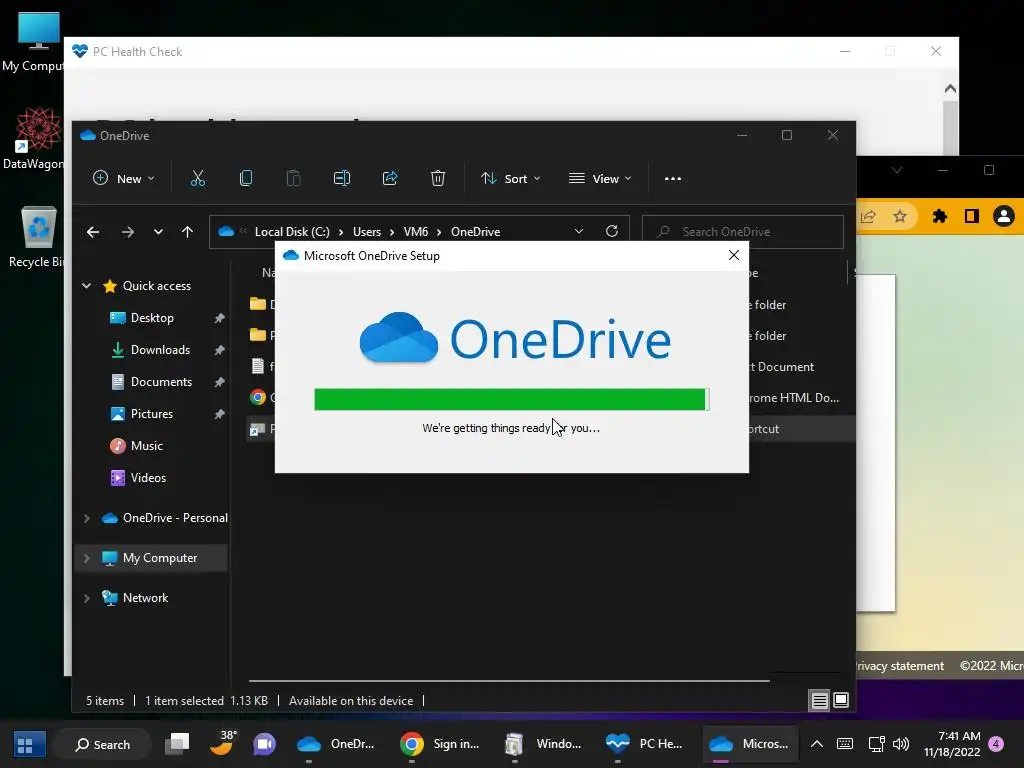Go forward with the right arrow
The height and width of the screenshot is (768, 1024).
[x=127, y=232]
